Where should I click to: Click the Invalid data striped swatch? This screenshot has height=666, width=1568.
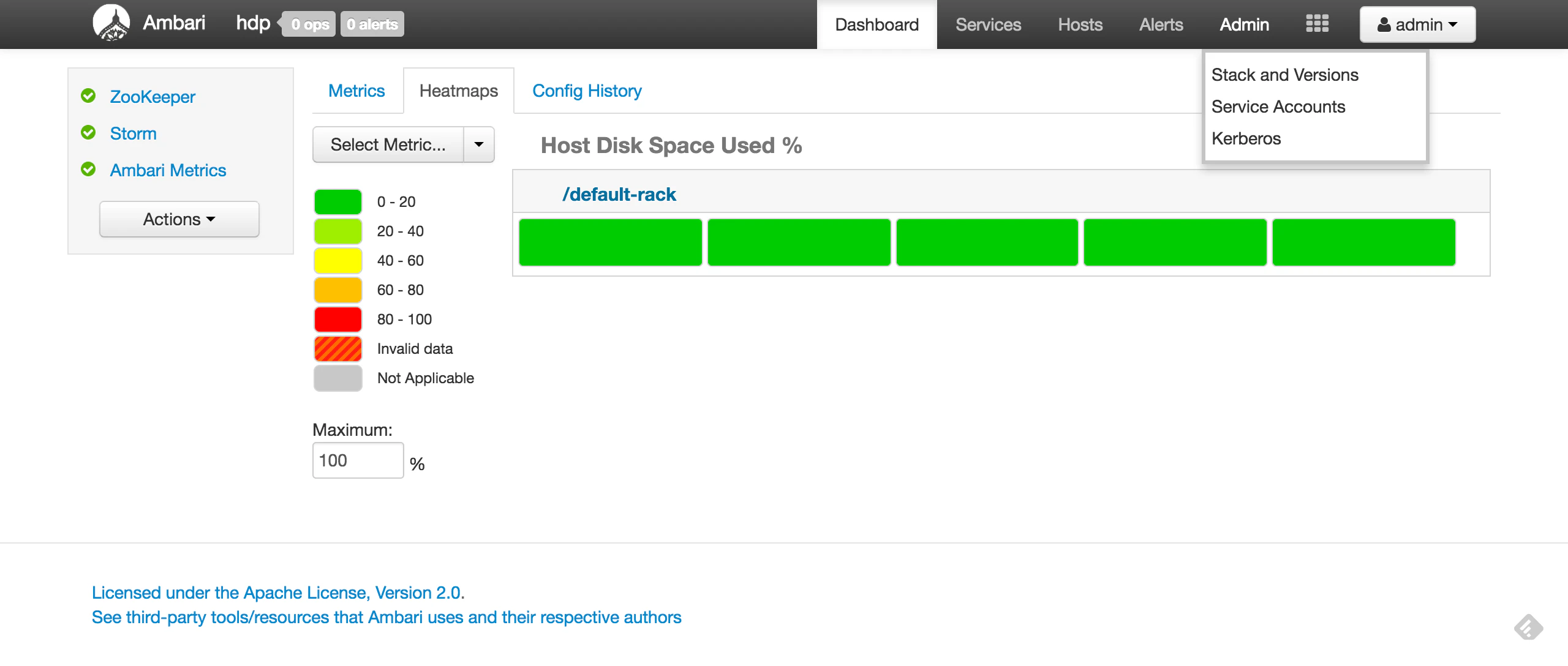337,349
